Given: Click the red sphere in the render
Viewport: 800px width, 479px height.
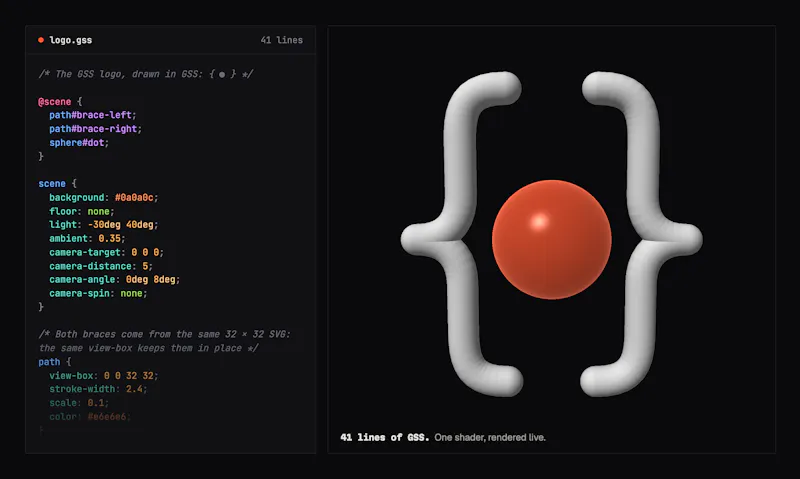Looking at the screenshot, I should click(552, 239).
